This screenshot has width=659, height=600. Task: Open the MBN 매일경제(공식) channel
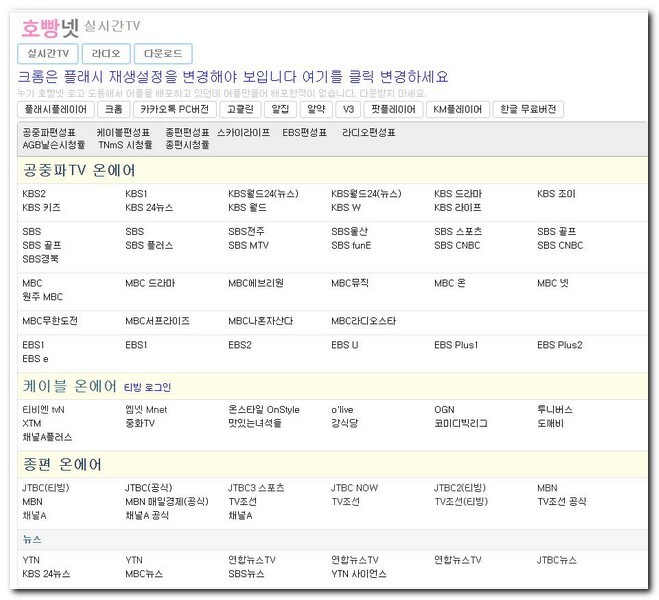point(167,502)
